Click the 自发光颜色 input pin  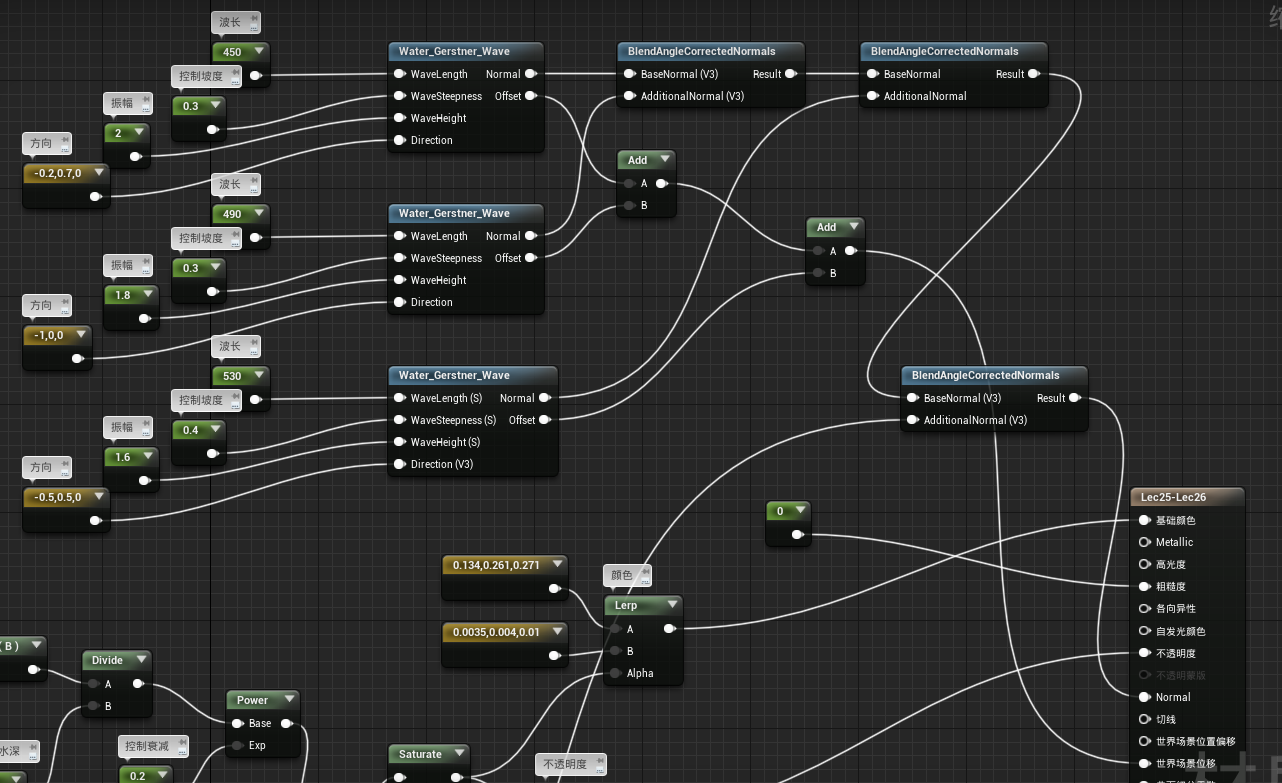tap(1145, 631)
